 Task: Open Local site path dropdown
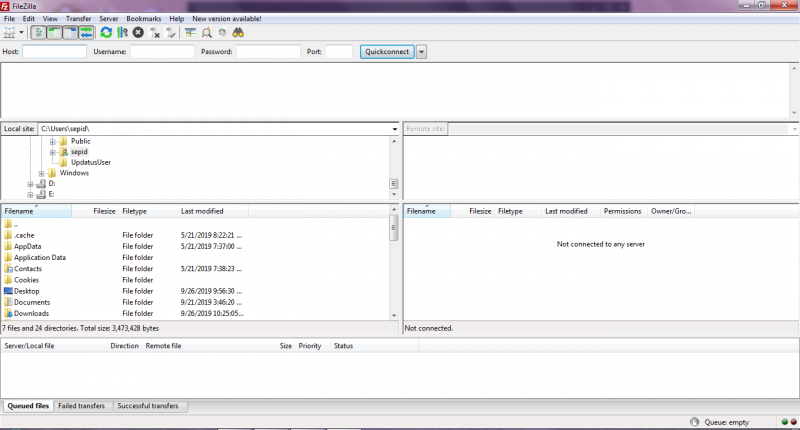click(x=394, y=129)
